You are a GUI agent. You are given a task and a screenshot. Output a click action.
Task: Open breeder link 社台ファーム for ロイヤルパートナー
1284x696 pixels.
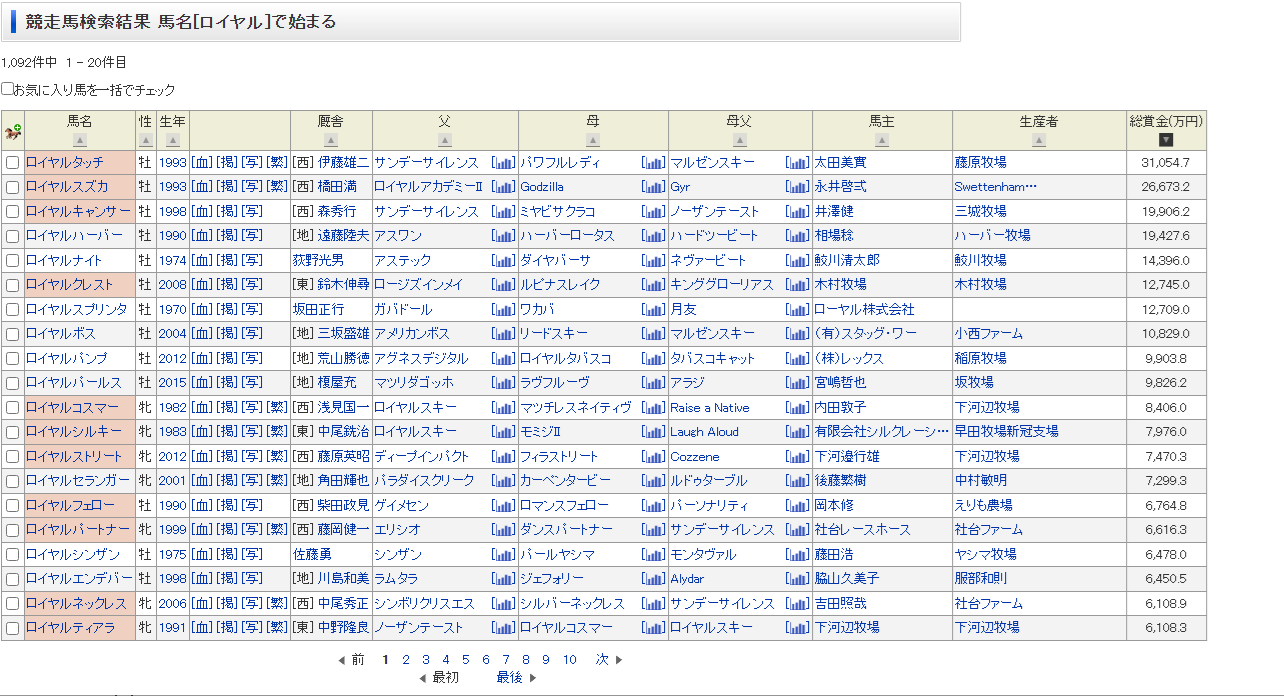(x=988, y=530)
